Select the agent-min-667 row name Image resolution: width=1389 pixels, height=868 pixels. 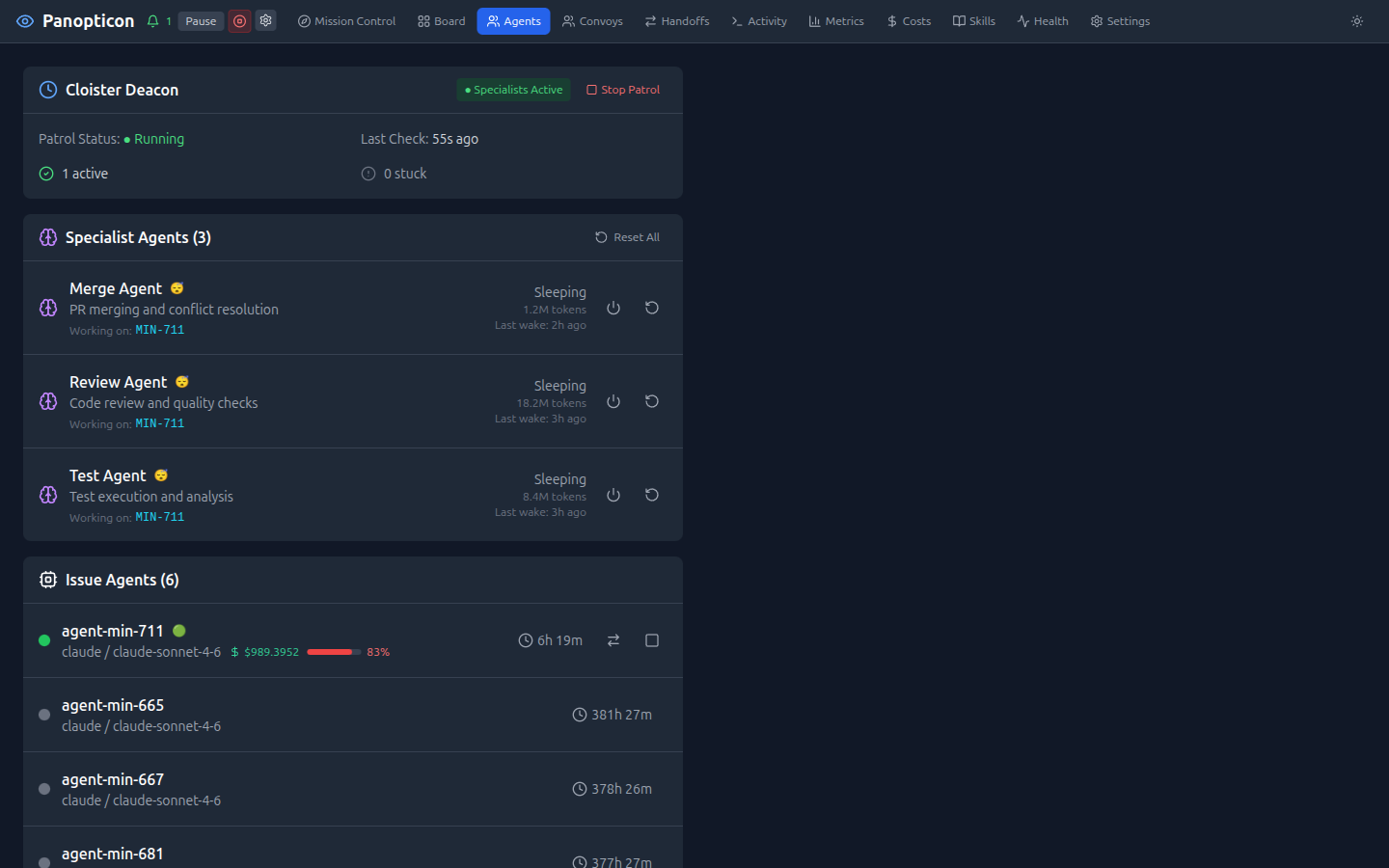click(x=113, y=779)
